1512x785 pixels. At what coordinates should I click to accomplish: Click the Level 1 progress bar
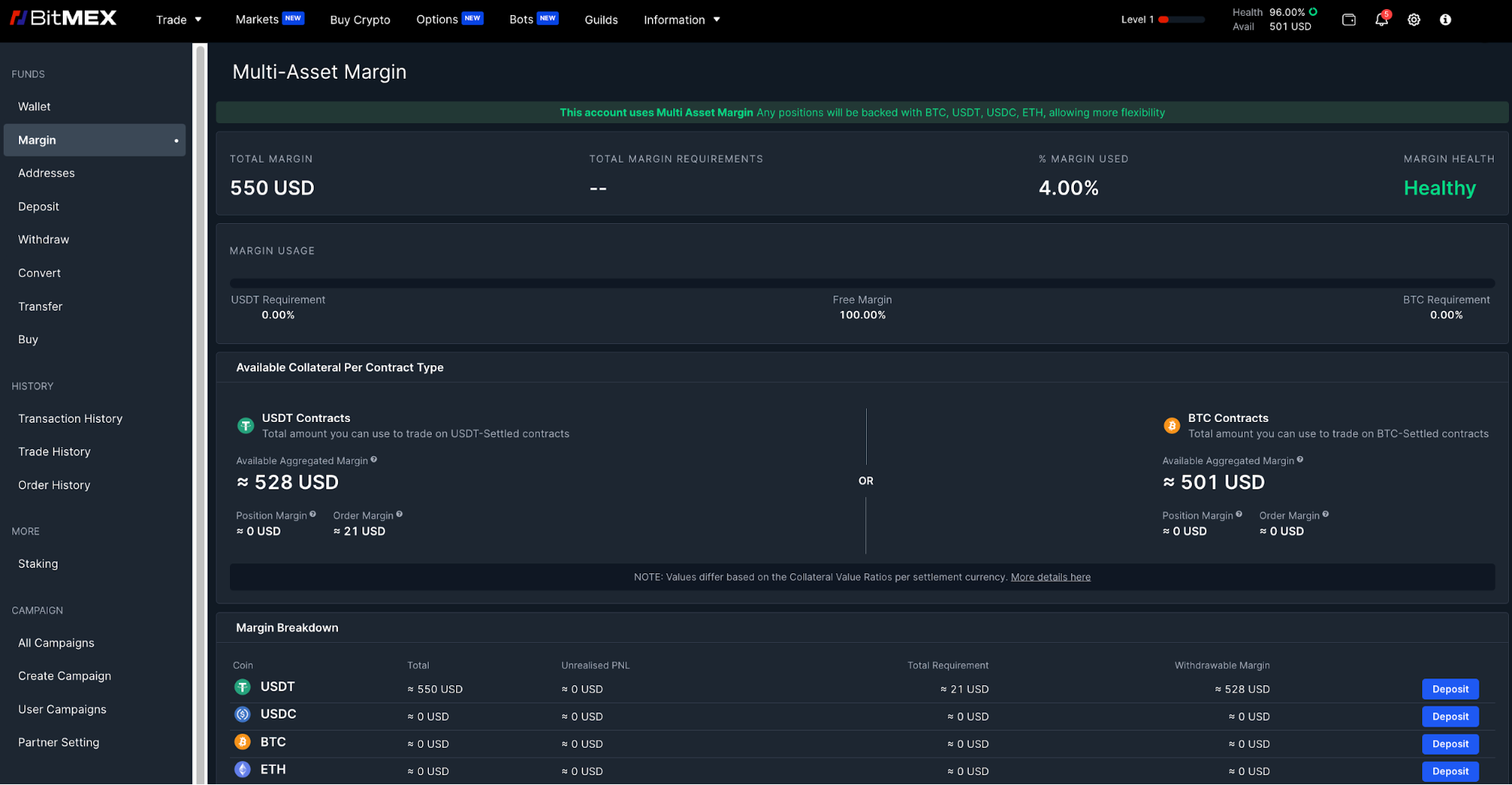pyautogui.click(x=1181, y=20)
